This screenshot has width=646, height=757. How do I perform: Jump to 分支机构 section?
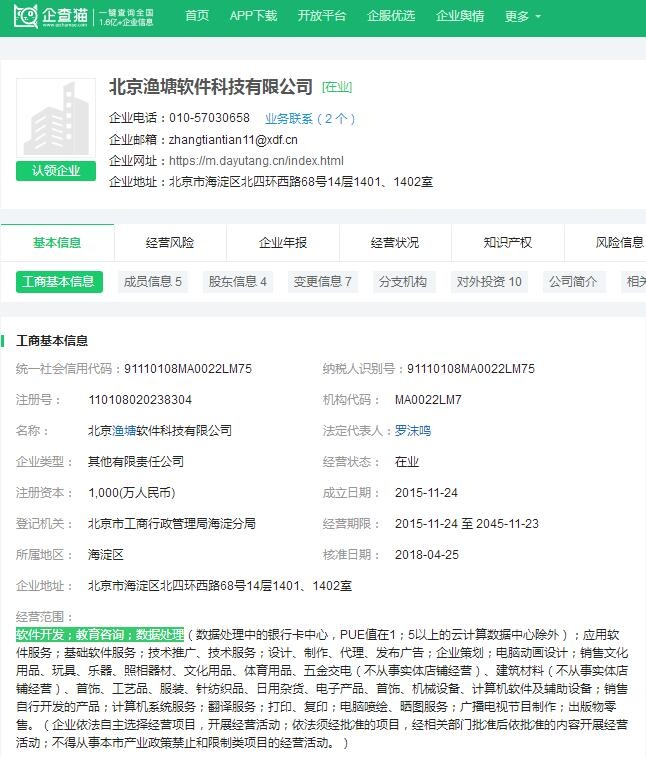coord(403,282)
